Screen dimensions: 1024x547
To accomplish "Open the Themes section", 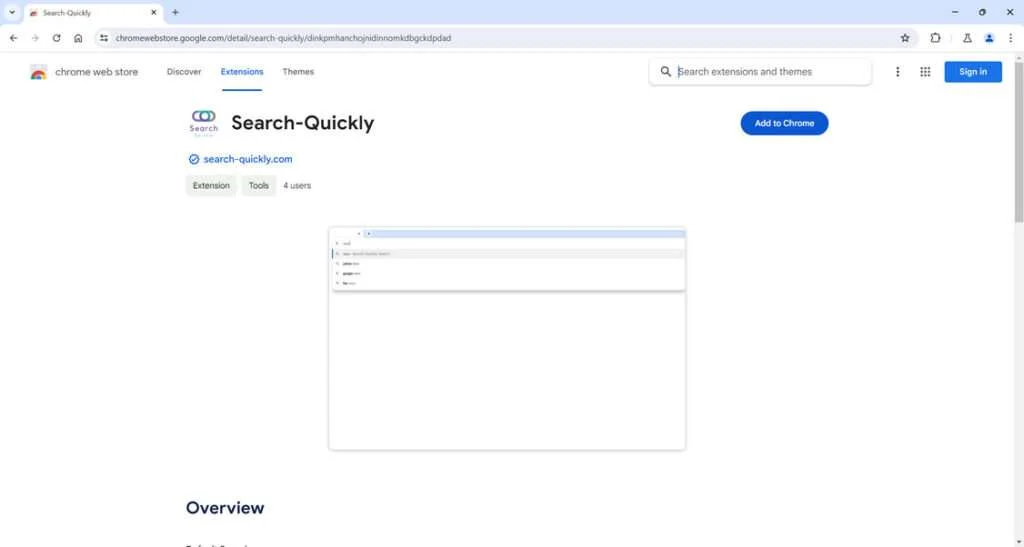I will pyautogui.click(x=298, y=72).
